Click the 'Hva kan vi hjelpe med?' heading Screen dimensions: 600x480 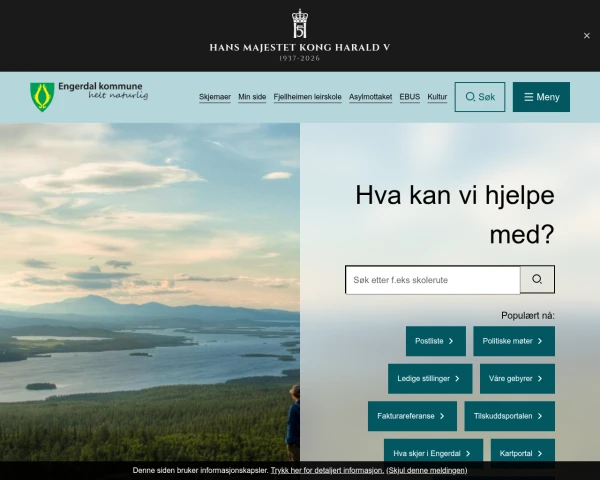455,214
